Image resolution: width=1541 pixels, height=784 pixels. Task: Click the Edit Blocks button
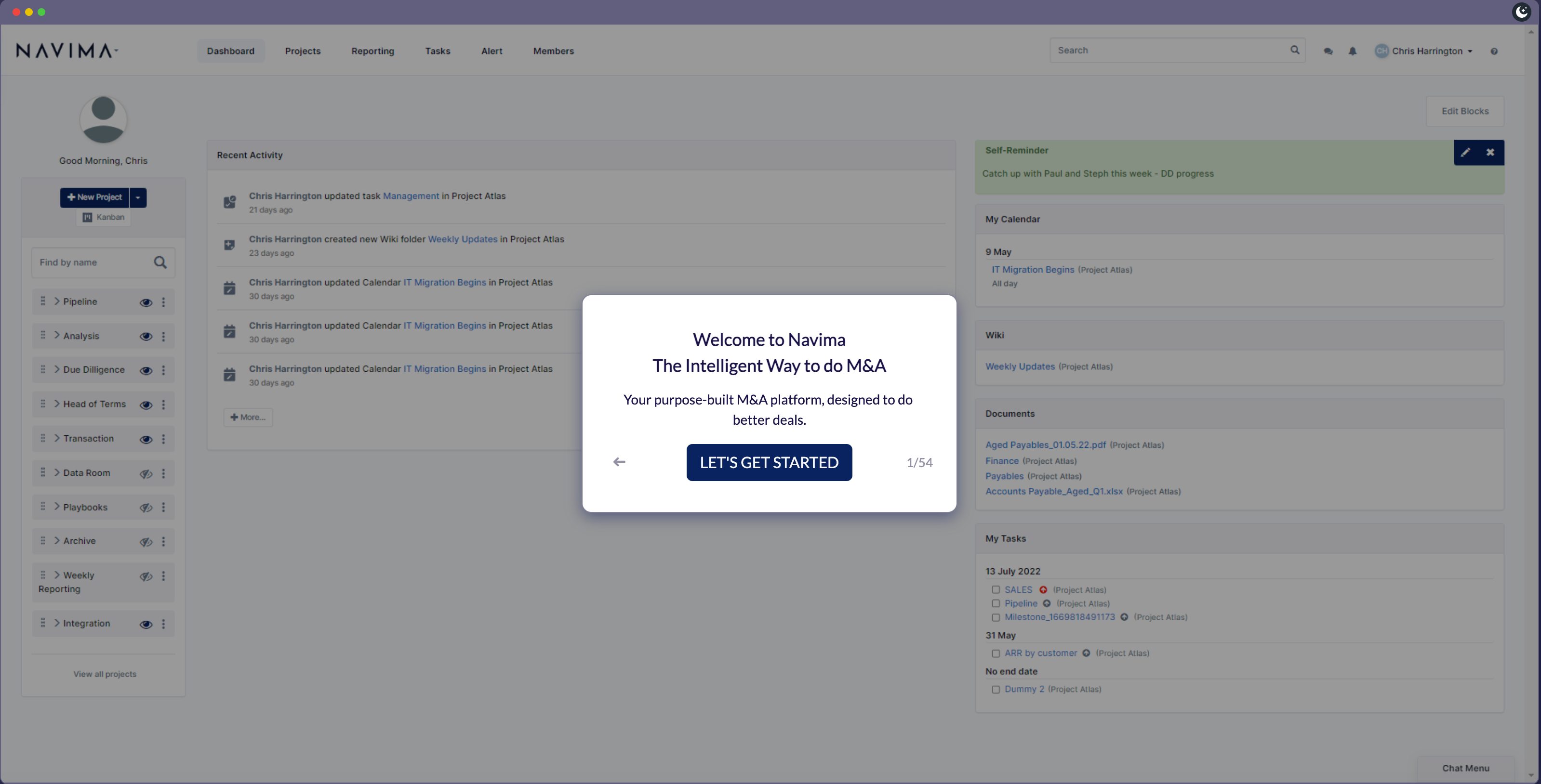[x=1465, y=111]
